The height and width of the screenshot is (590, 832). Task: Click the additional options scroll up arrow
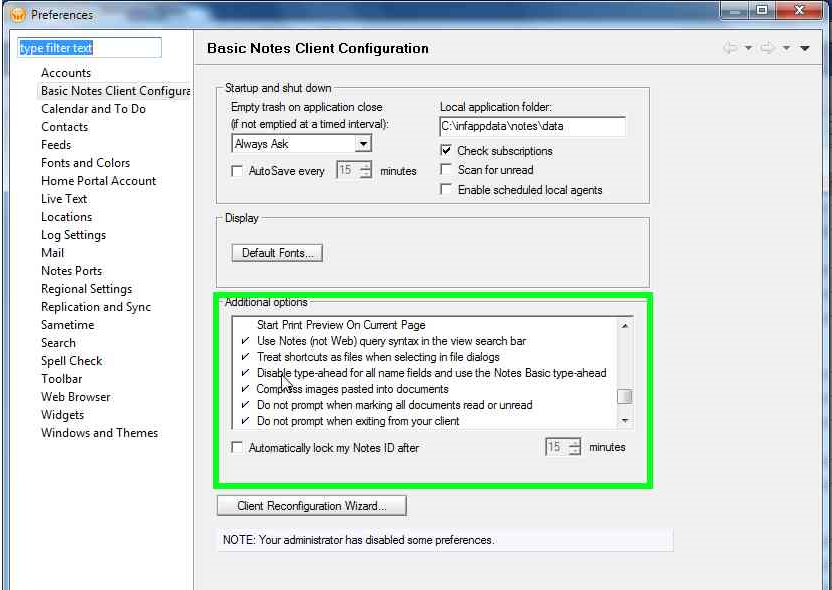(625, 326)
